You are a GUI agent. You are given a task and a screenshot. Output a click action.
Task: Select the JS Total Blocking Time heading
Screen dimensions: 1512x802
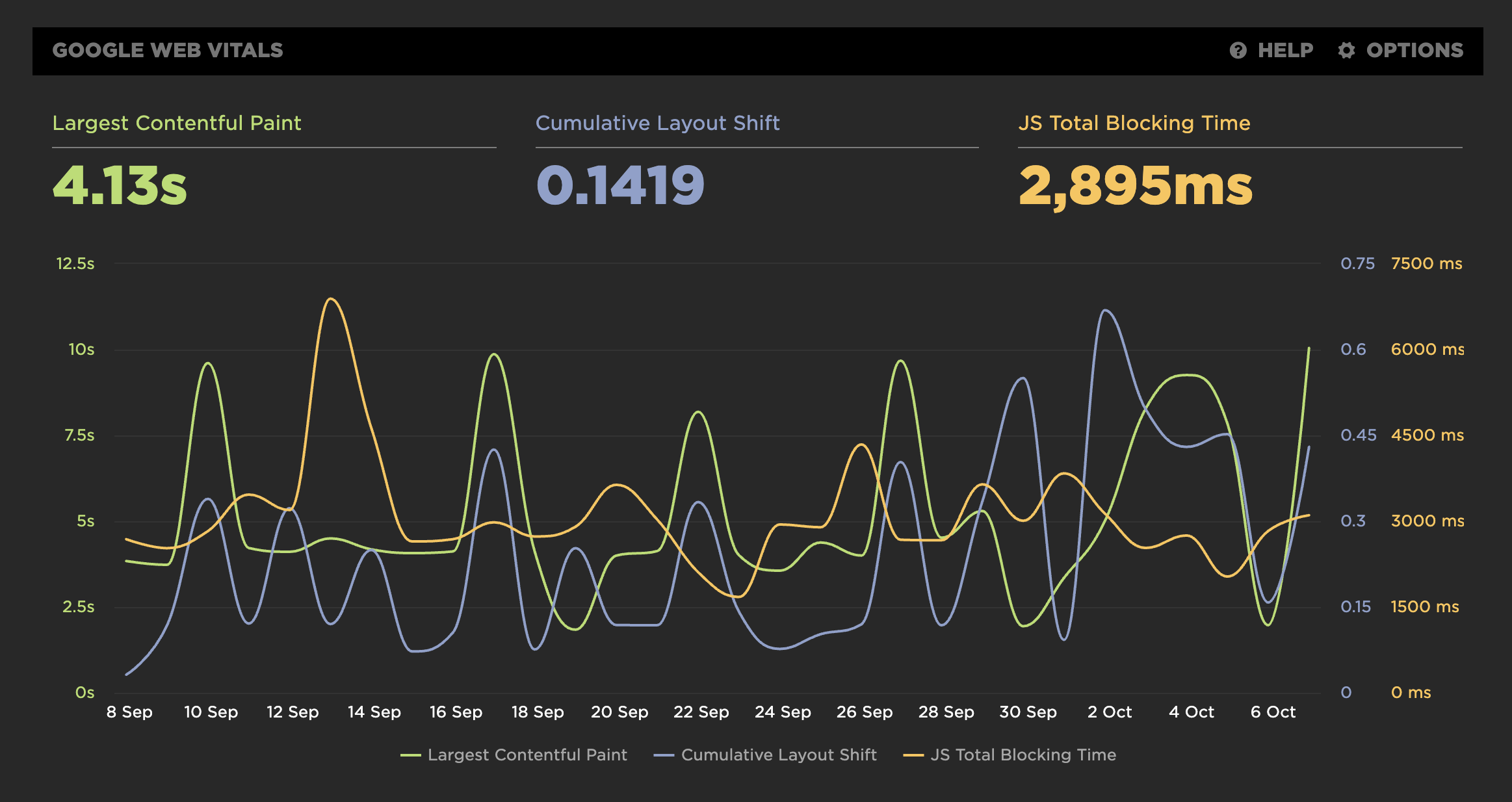click(x=1134, y=123)
